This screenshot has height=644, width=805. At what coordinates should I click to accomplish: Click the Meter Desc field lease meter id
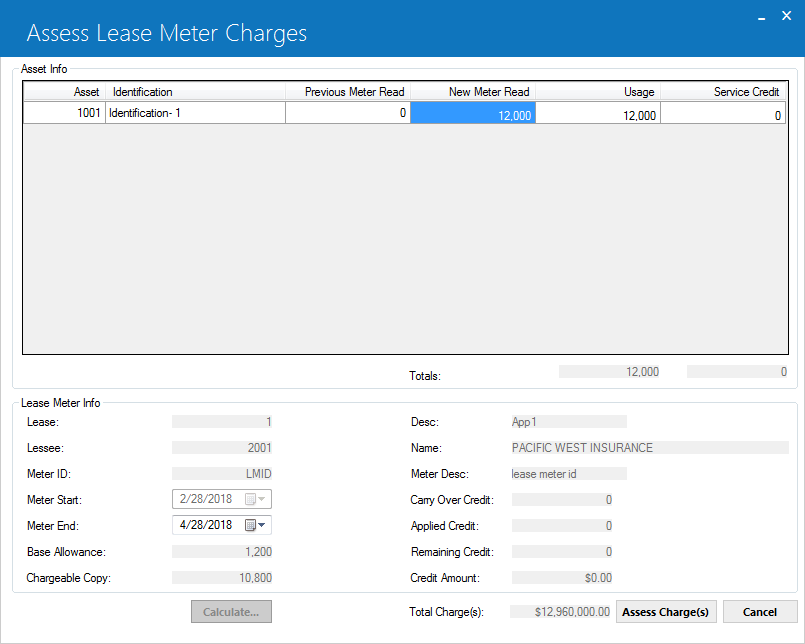click(x=569, y=473)
